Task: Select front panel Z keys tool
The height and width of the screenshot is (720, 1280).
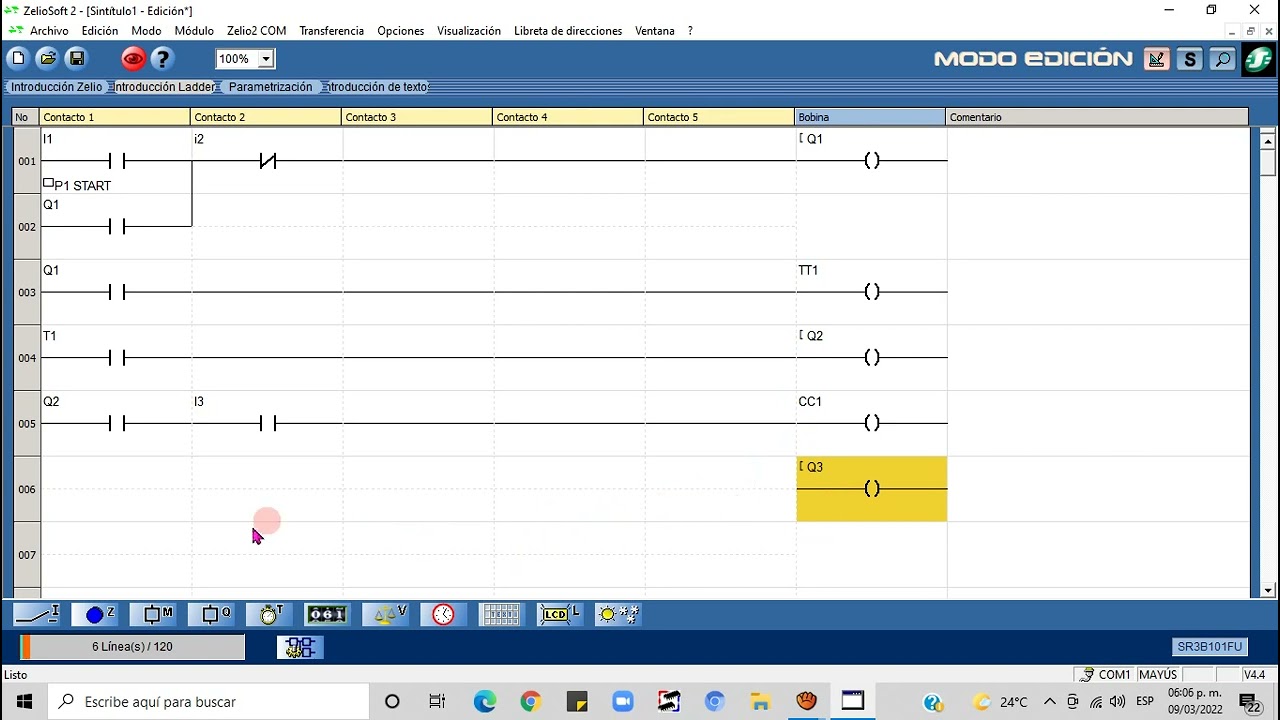Action: click(x=96, y=614)
